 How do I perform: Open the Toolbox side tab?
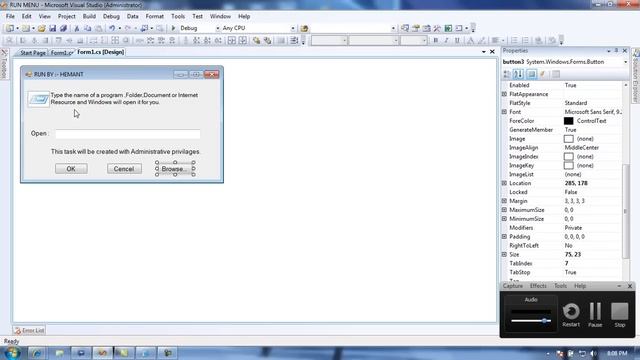(x=4, y=64)
